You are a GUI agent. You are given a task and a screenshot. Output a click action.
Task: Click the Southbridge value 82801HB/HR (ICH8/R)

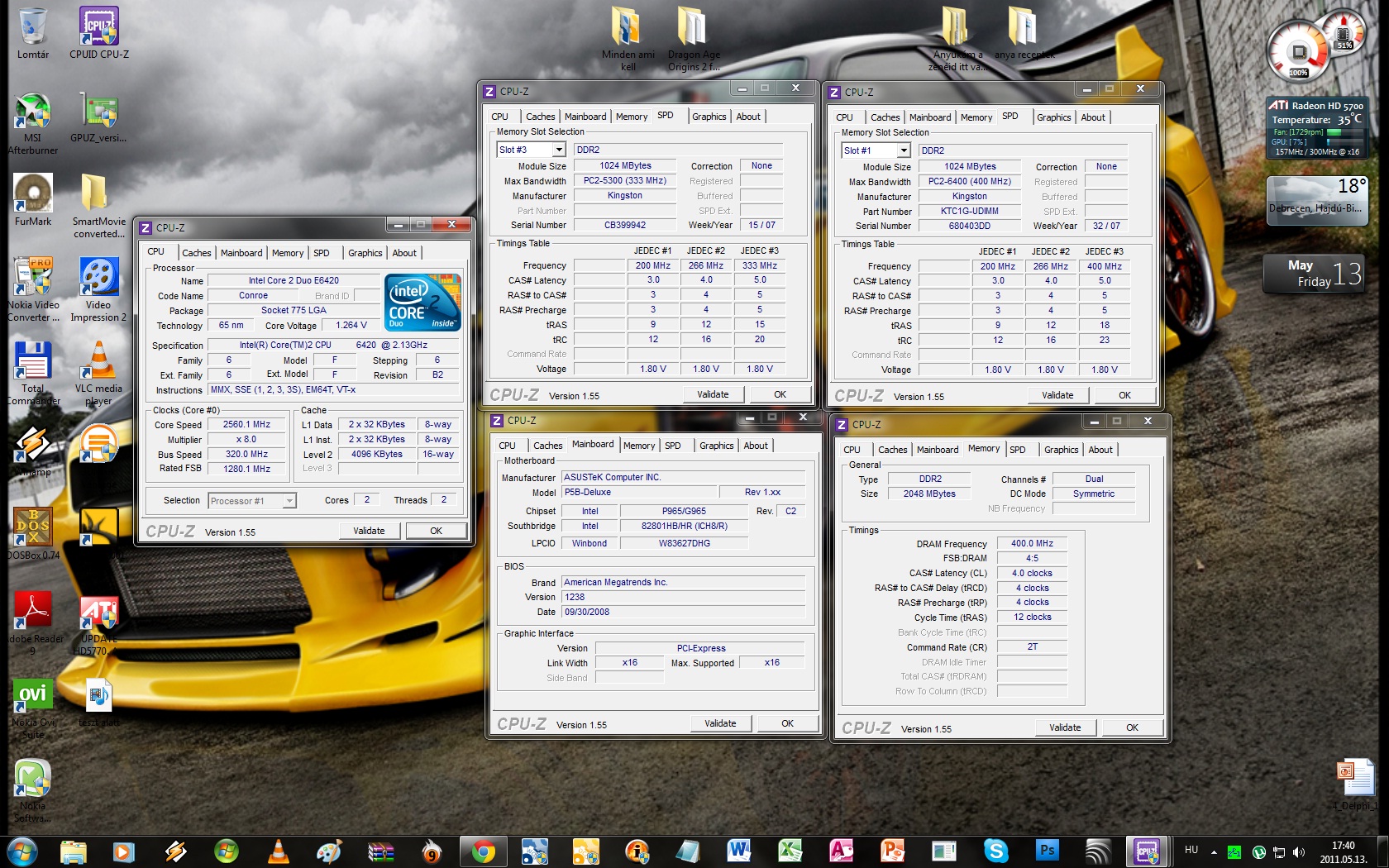click(684, 526)
